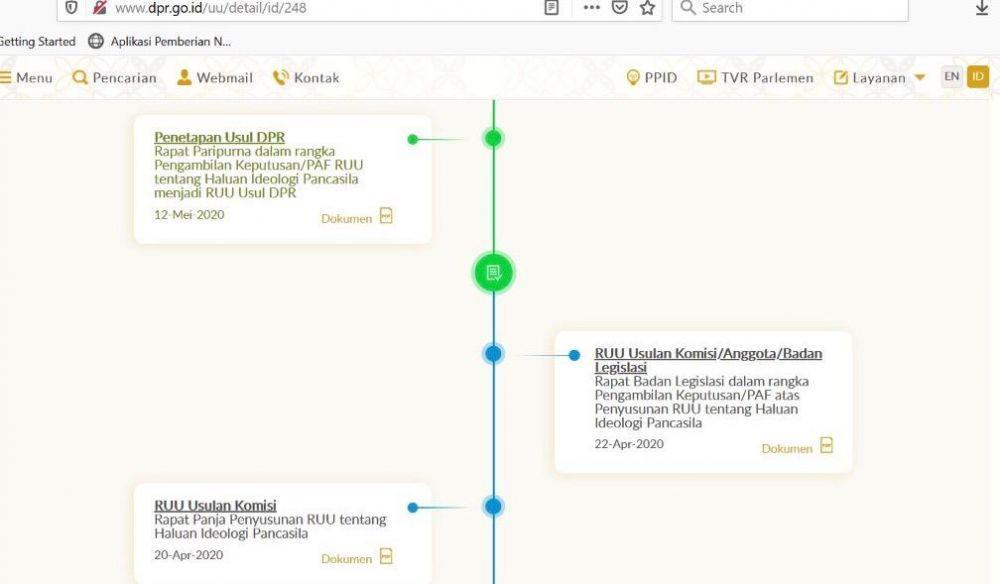Open PDF icon for 22-Apr-2020 entry

[x=827, y=445]
